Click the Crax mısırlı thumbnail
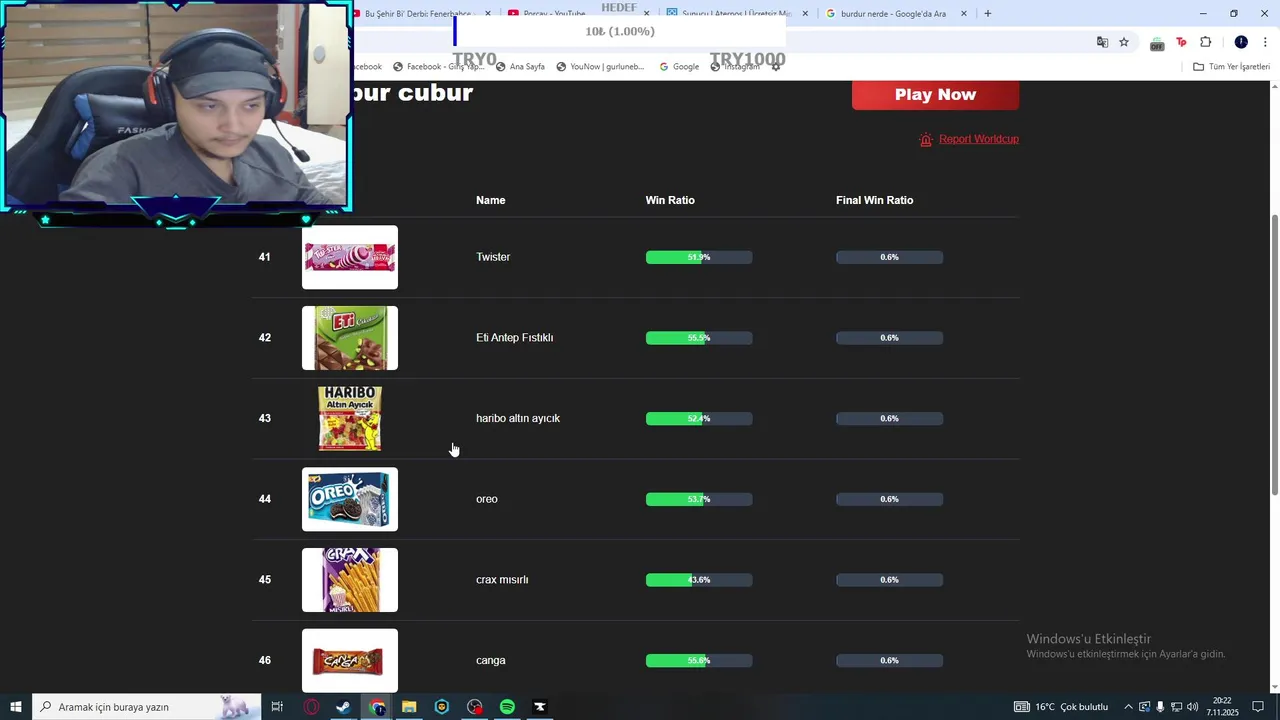The width and height of the screenshot is (1280, 720). tap(350, 580)
